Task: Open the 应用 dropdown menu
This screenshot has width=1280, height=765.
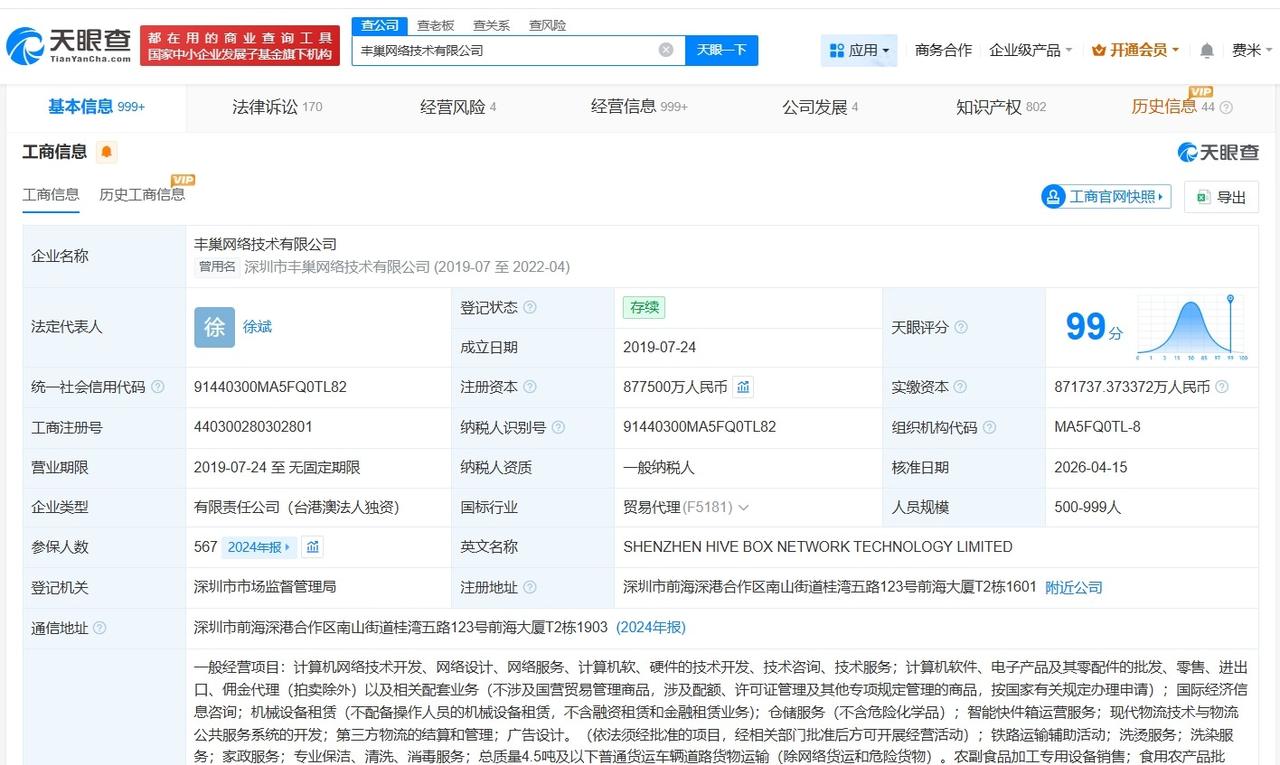Action: click(x=859, y=50)
